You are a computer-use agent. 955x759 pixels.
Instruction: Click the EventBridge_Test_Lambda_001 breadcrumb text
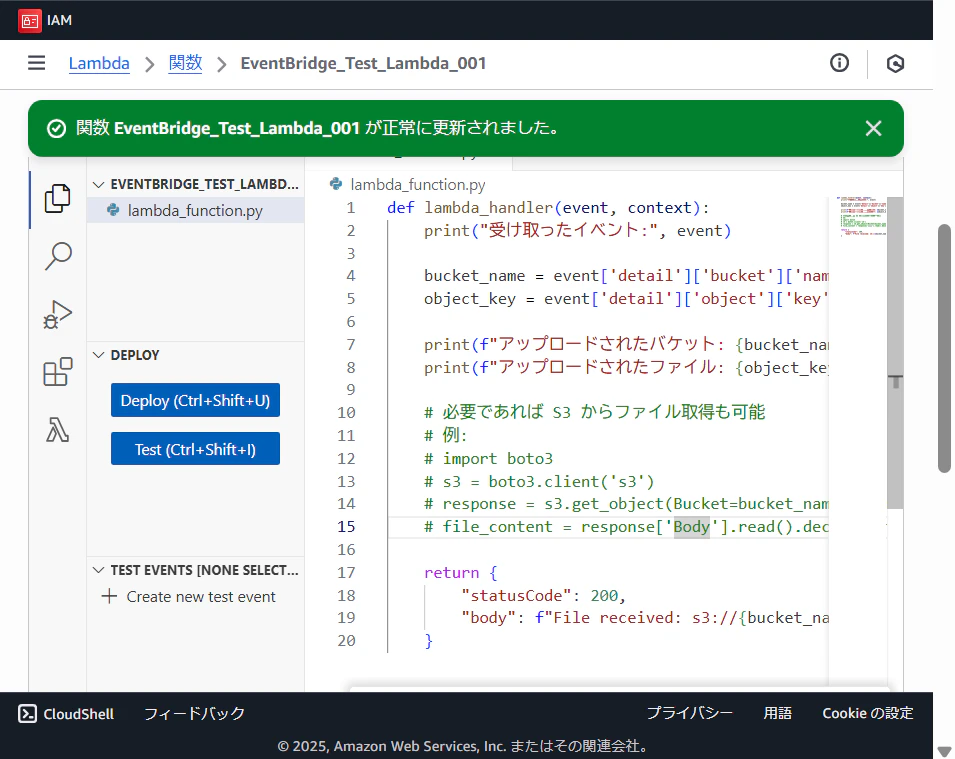tap(363, 63)
